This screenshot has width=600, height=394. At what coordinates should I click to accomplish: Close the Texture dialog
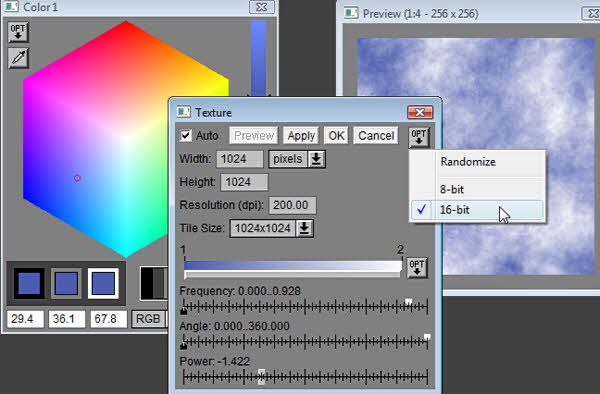[420, 112]
